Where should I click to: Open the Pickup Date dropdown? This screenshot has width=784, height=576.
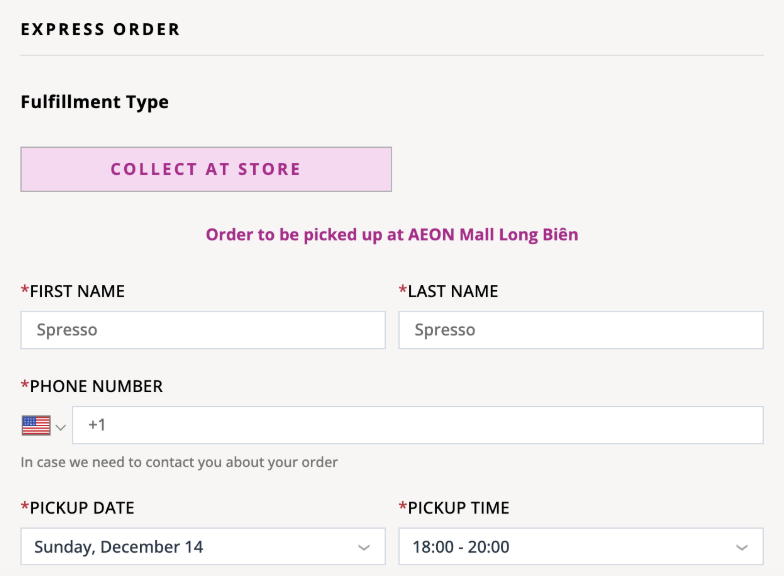coord(203,547)
